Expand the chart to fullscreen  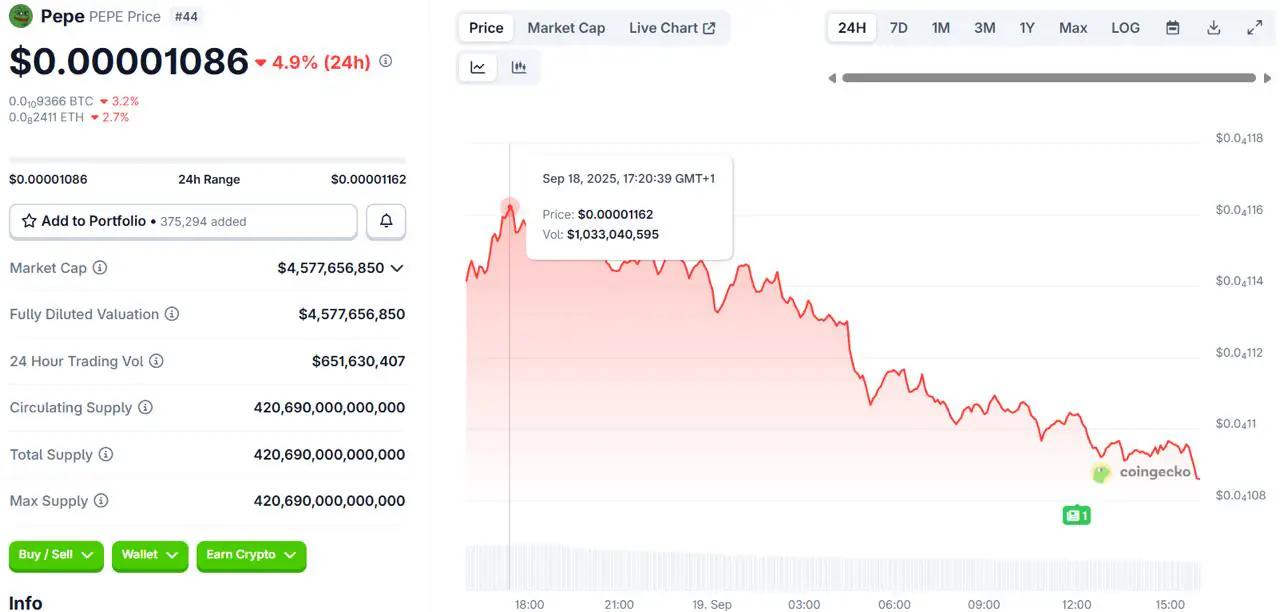[x=1254, y=28]
